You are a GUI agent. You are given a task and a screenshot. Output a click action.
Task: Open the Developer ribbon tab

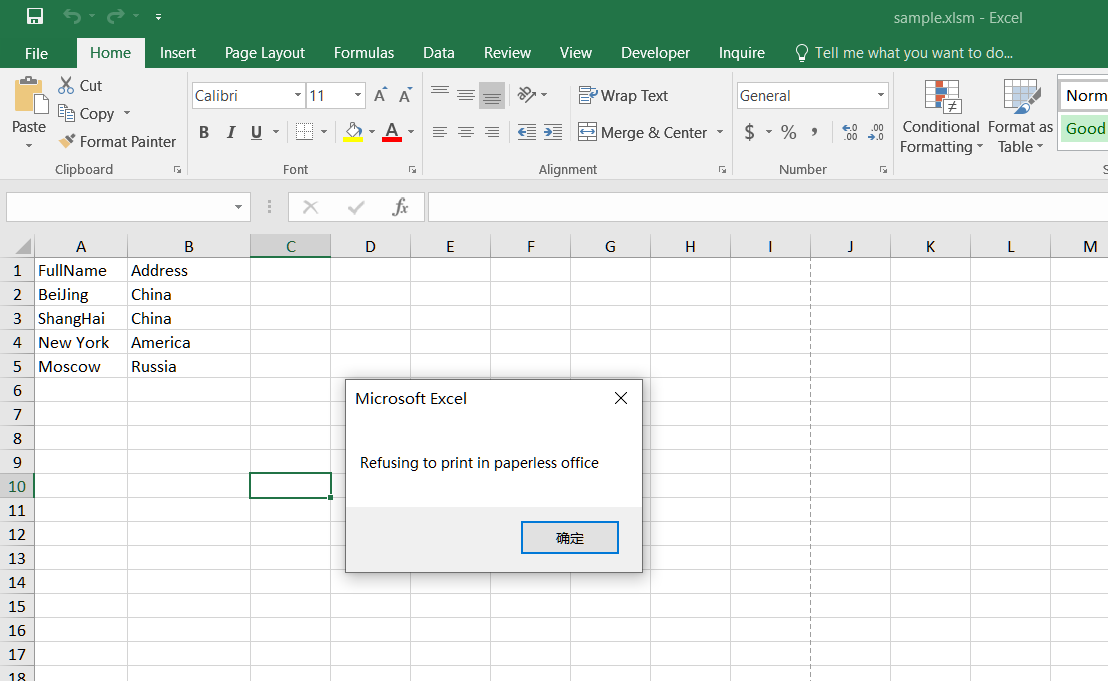pos(655,53)
